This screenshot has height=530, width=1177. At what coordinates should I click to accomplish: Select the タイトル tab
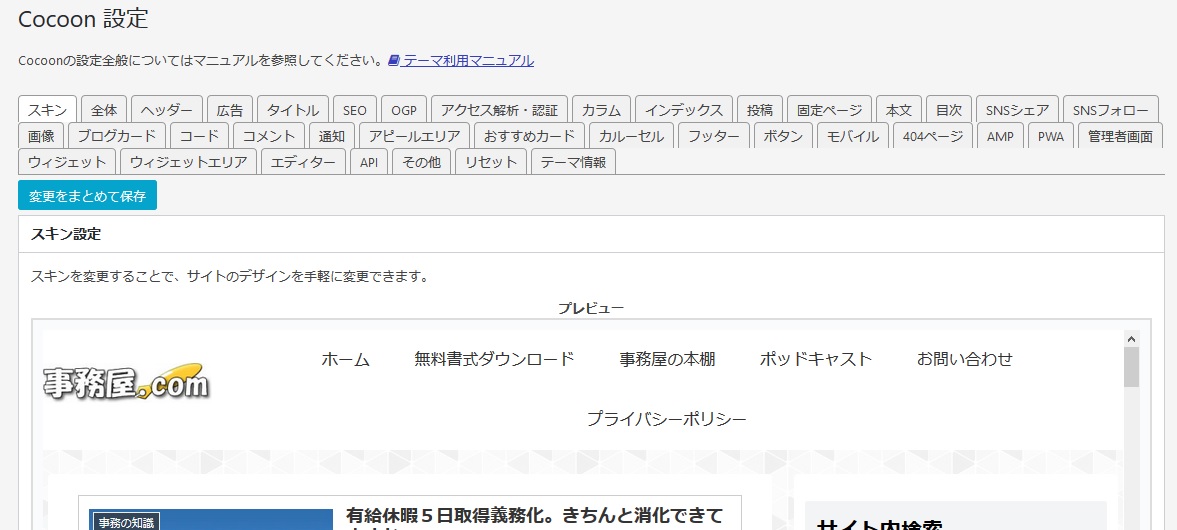pos(293,110)
